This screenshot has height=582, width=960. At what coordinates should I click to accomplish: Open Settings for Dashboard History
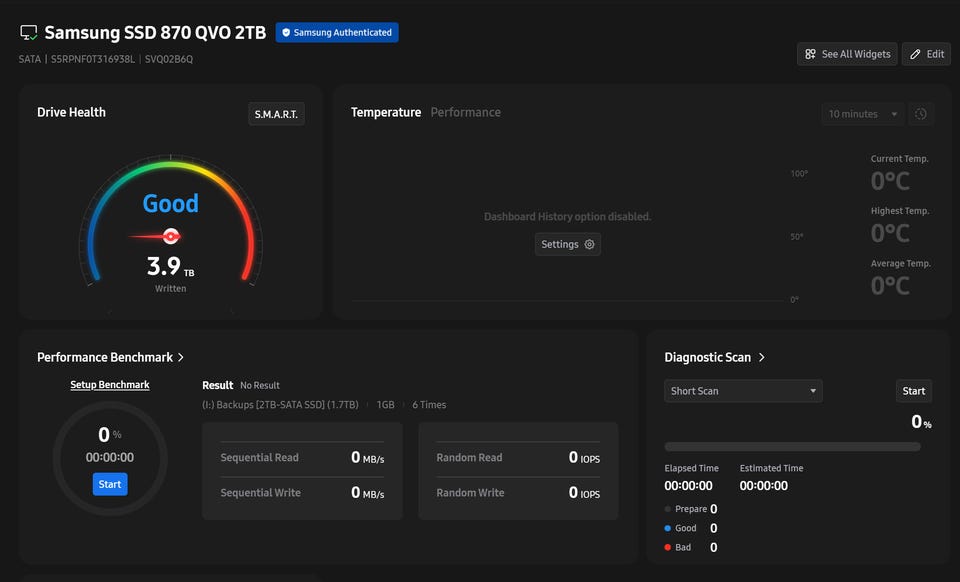pos(568,244)
